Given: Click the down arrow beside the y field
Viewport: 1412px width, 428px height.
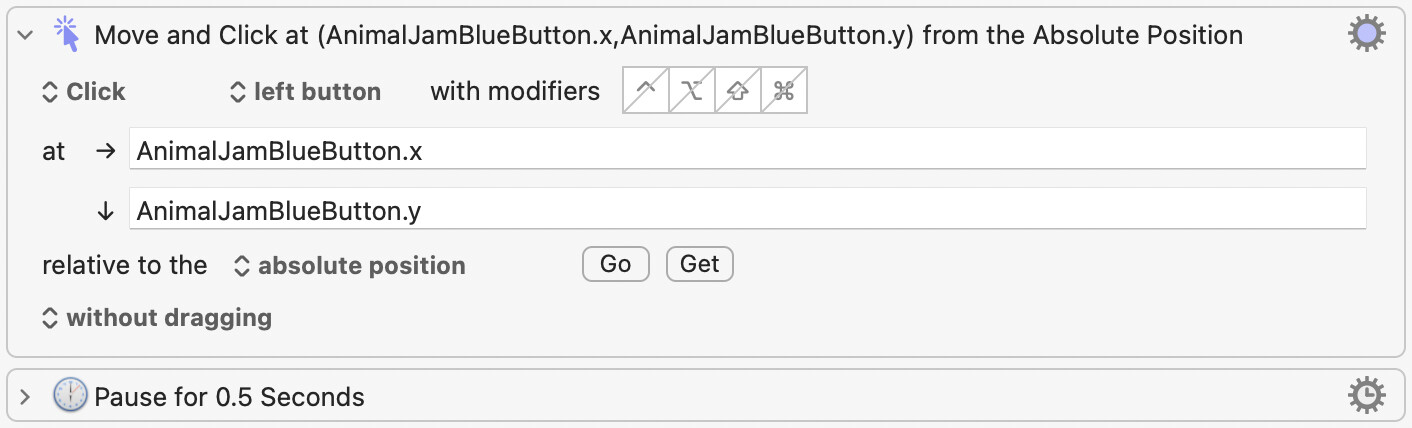Looking at the screenshot, I should (x=105, y=210).
